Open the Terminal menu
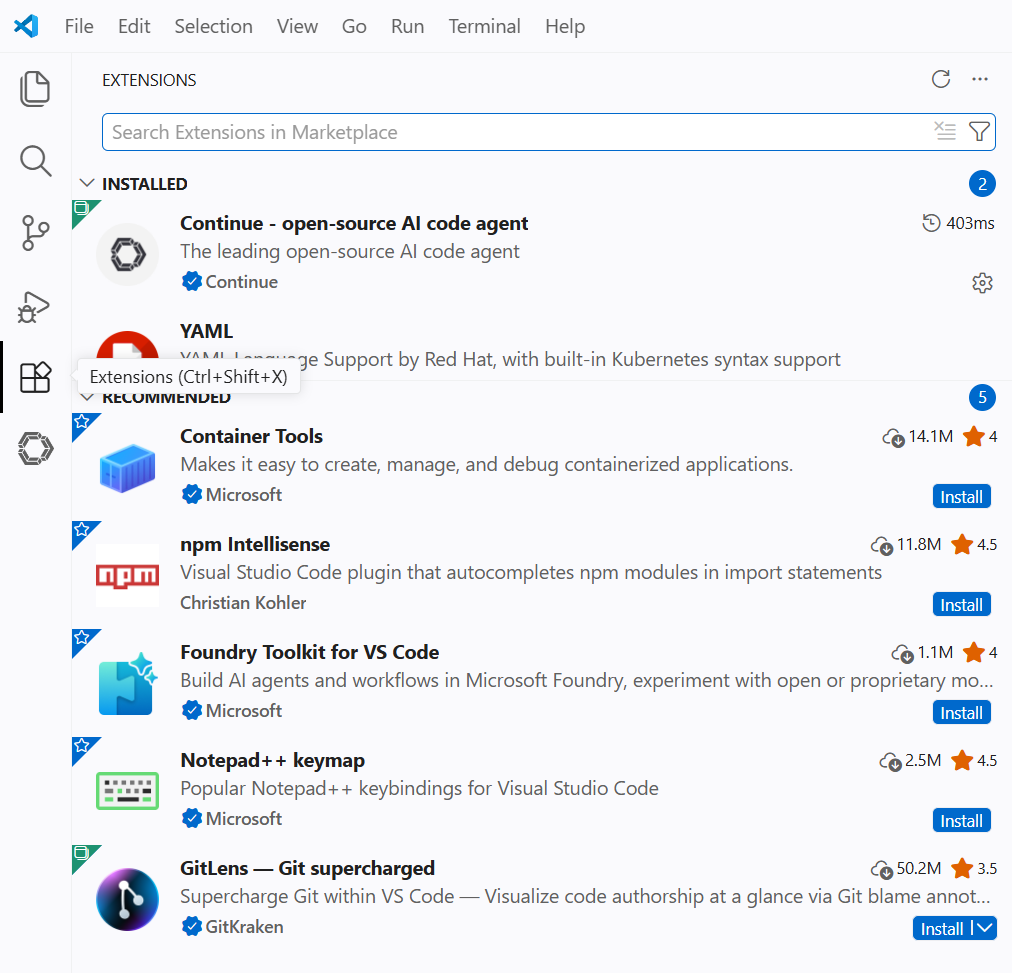Viewport: 1012px width, 973px height. click(484, 26)
